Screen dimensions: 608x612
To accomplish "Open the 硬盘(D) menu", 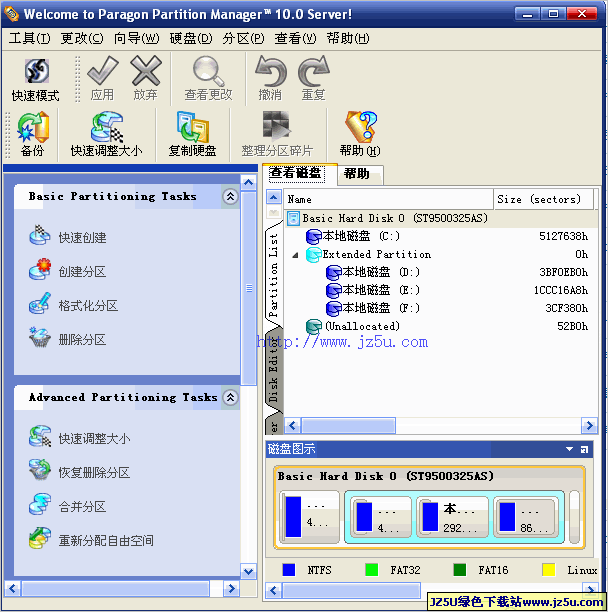I will click(x=191, y=38).
